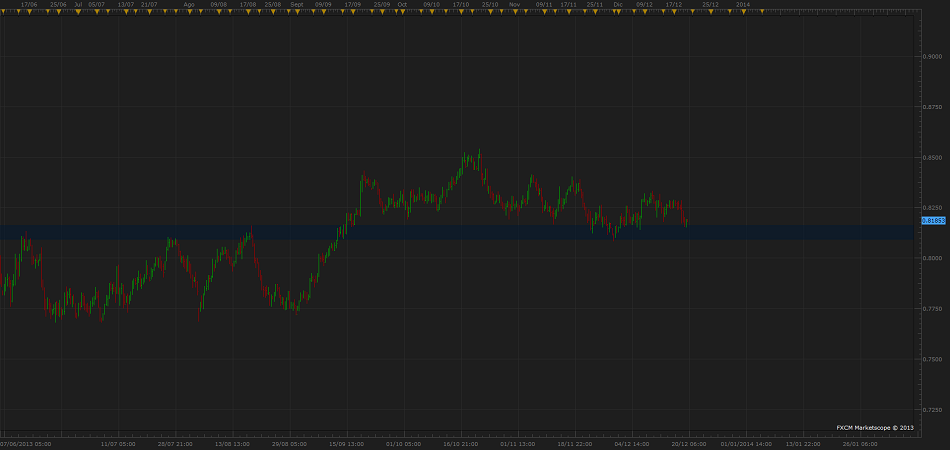The height and width of the screenshot is (450, 950).
Task: Click the FXCM Marketscope copyright text
Action: (875, 427)
